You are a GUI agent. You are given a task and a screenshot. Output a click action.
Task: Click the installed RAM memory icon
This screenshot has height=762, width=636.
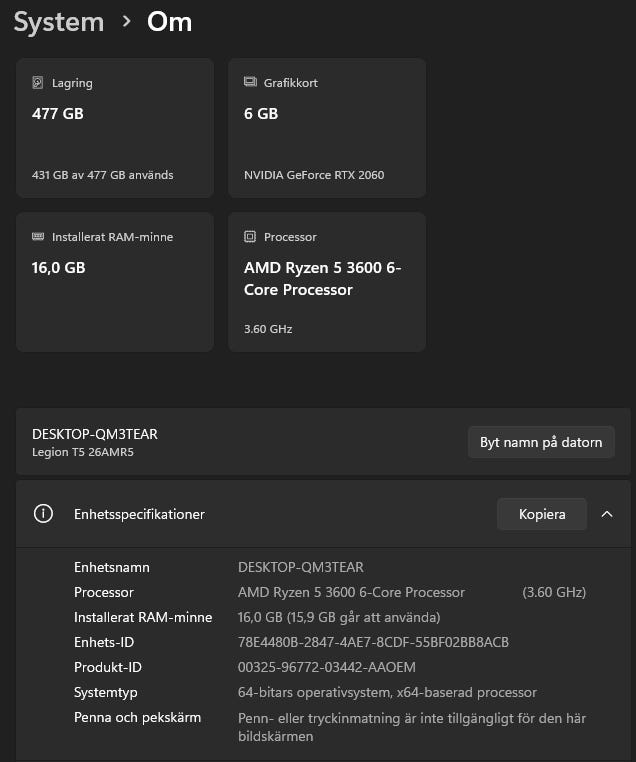coord(38,237)
